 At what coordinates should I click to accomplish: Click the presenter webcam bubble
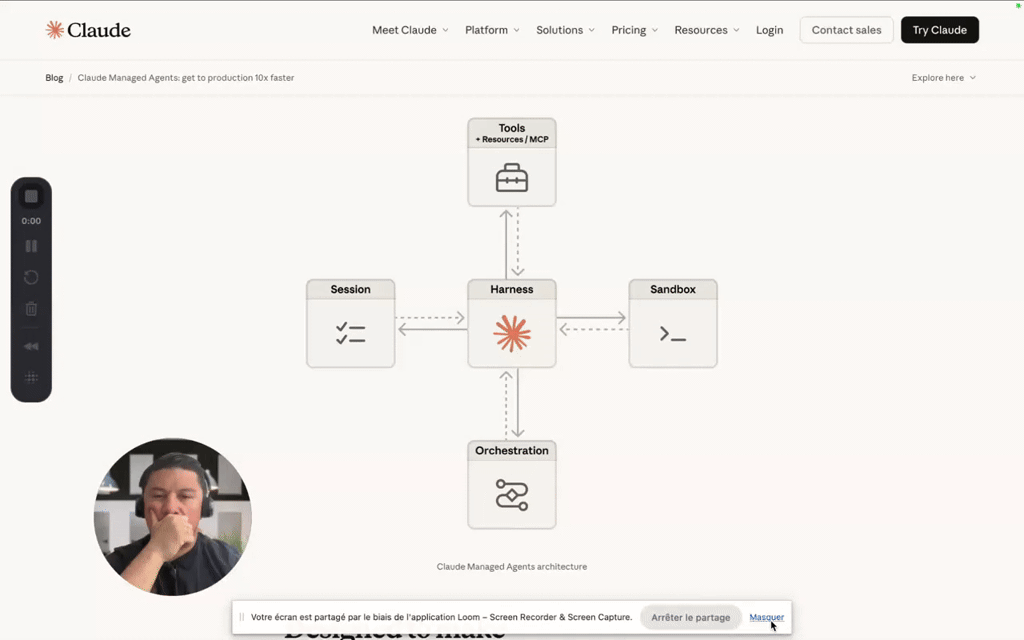click(x=172, y=517)
